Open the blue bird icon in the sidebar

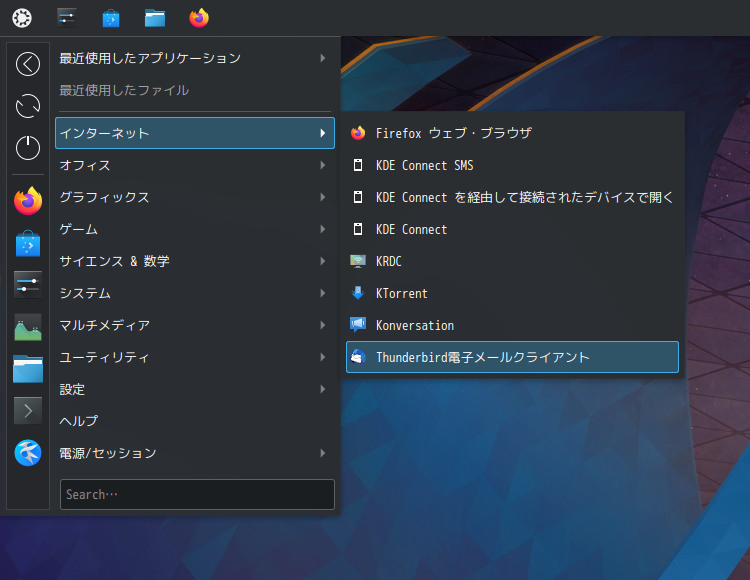[x=28, y=453]
